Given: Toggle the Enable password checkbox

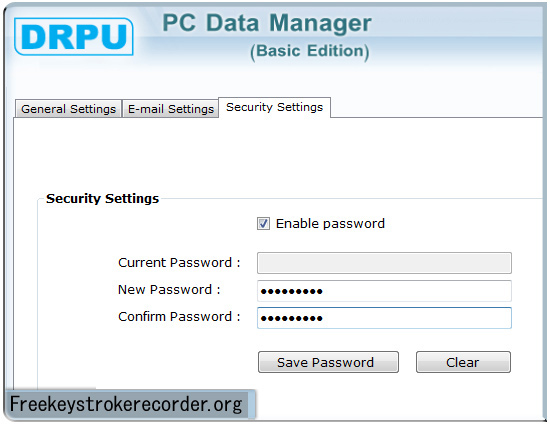Looking at the screenshot, I should point(263,223).
